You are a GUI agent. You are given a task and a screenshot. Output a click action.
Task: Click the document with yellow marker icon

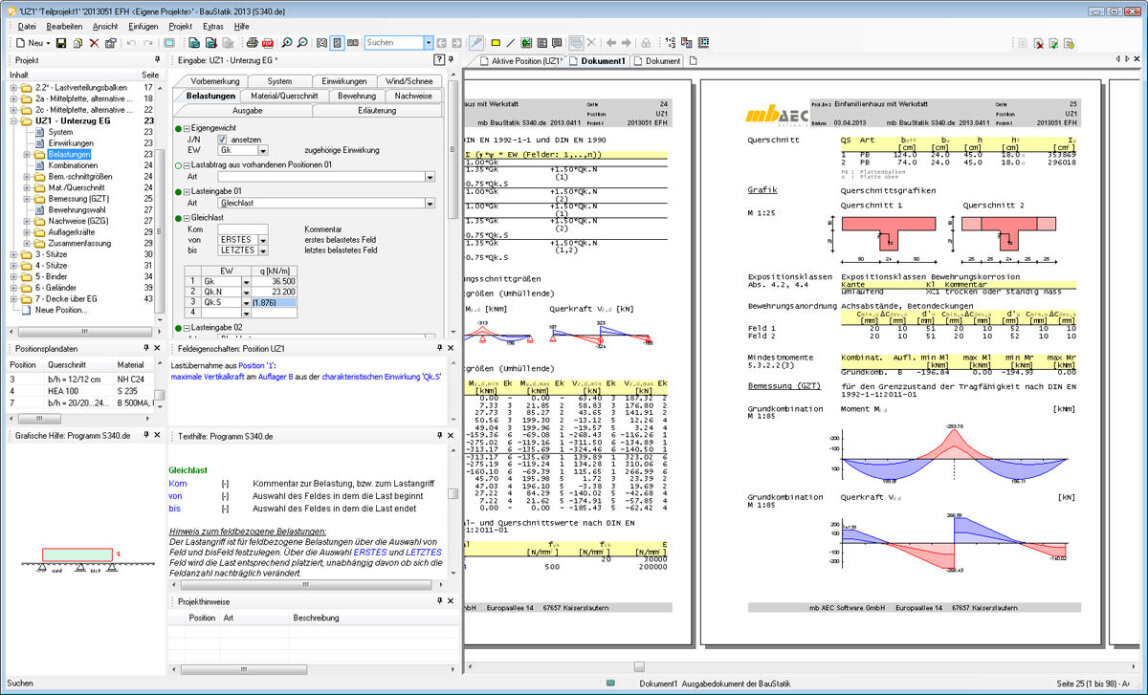coord(1069,44)
